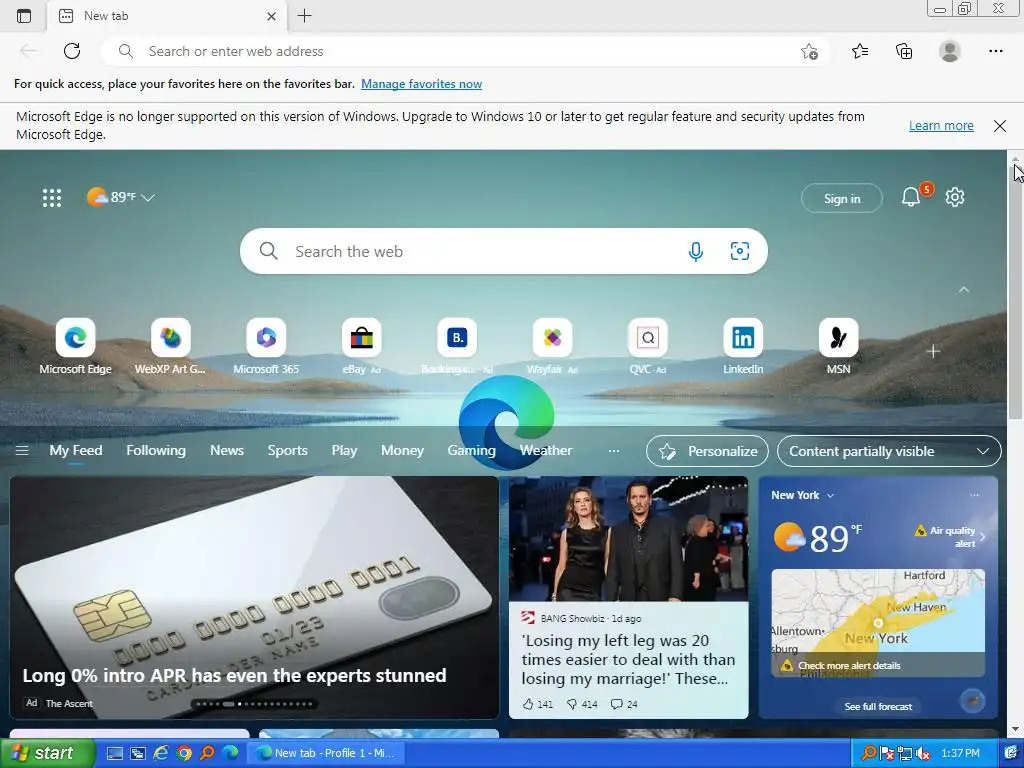The height and width of the screenshot is (768, 1024).
Task: Click the Personalize button
Action: click(x=707, y=451)
